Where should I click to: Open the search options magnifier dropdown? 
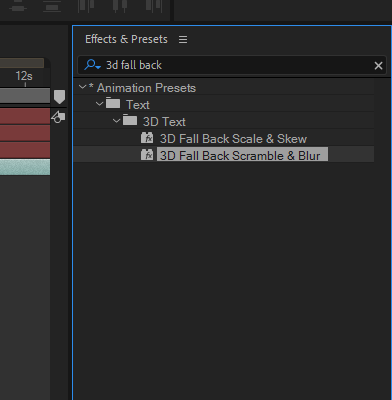tap(92, 65)
